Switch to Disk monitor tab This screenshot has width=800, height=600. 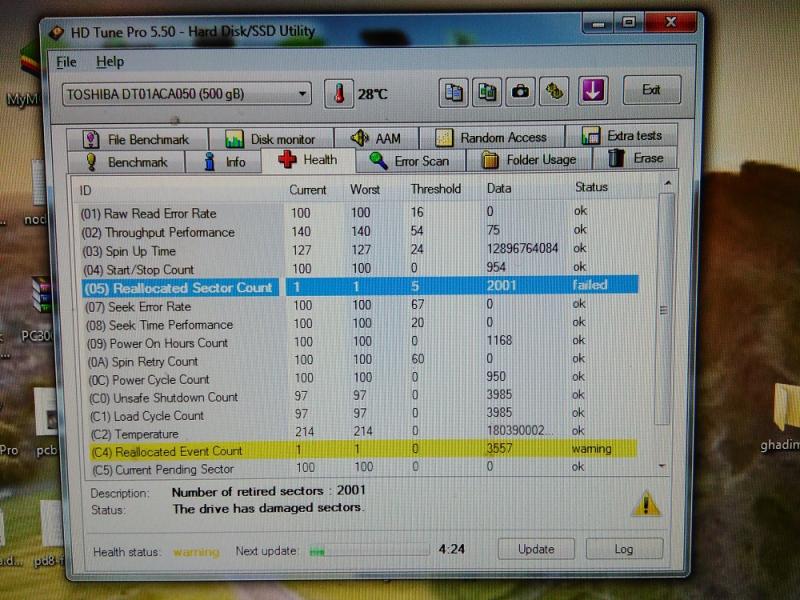[x=271, y=139]
